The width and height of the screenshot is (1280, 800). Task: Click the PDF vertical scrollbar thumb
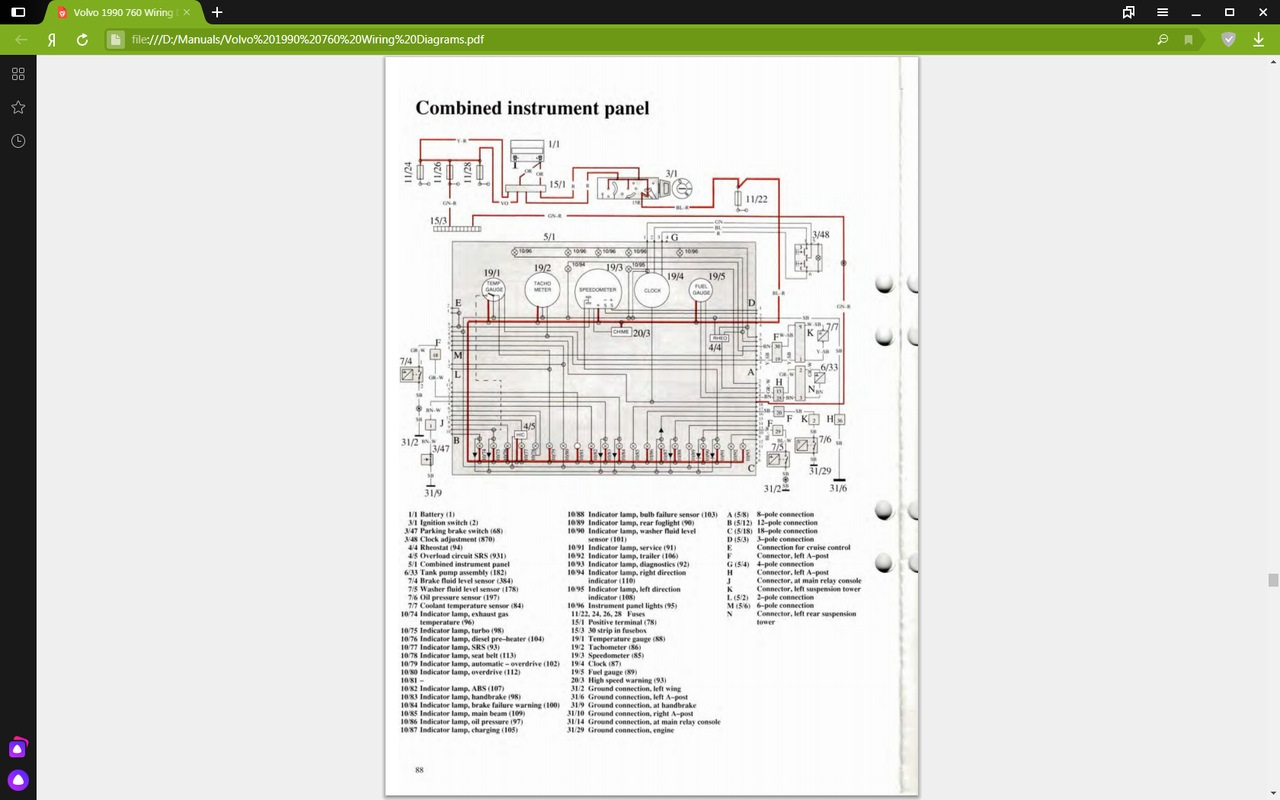tap(1273, 580)
